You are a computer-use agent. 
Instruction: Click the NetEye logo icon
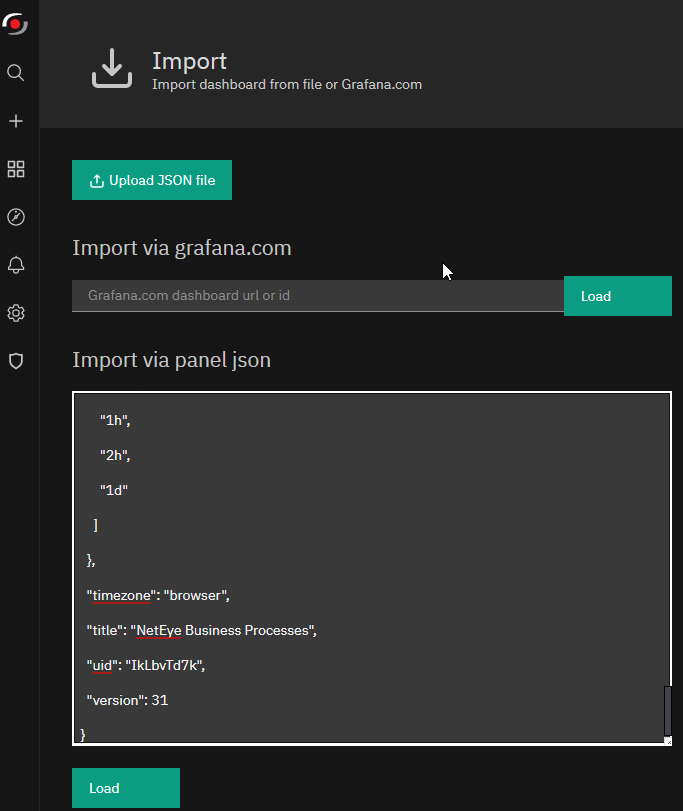point(15,23)
